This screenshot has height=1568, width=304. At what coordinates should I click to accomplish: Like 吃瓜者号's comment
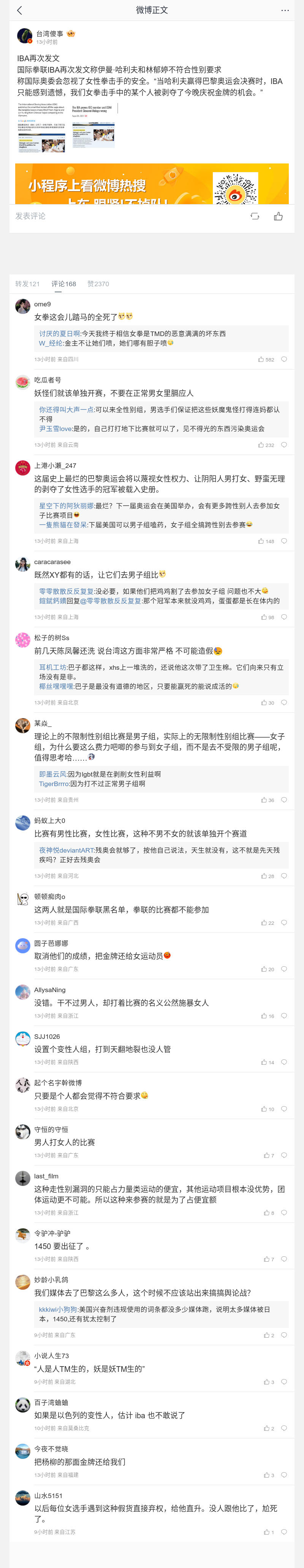pyautogui.click(x=261, y=445)
